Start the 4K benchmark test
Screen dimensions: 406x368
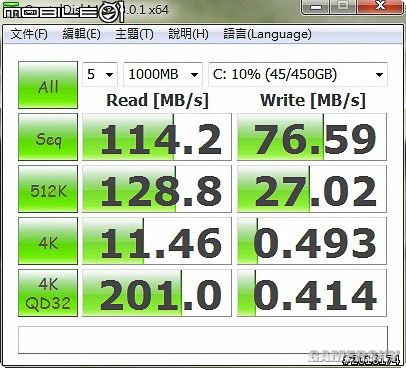coord(48,241)
